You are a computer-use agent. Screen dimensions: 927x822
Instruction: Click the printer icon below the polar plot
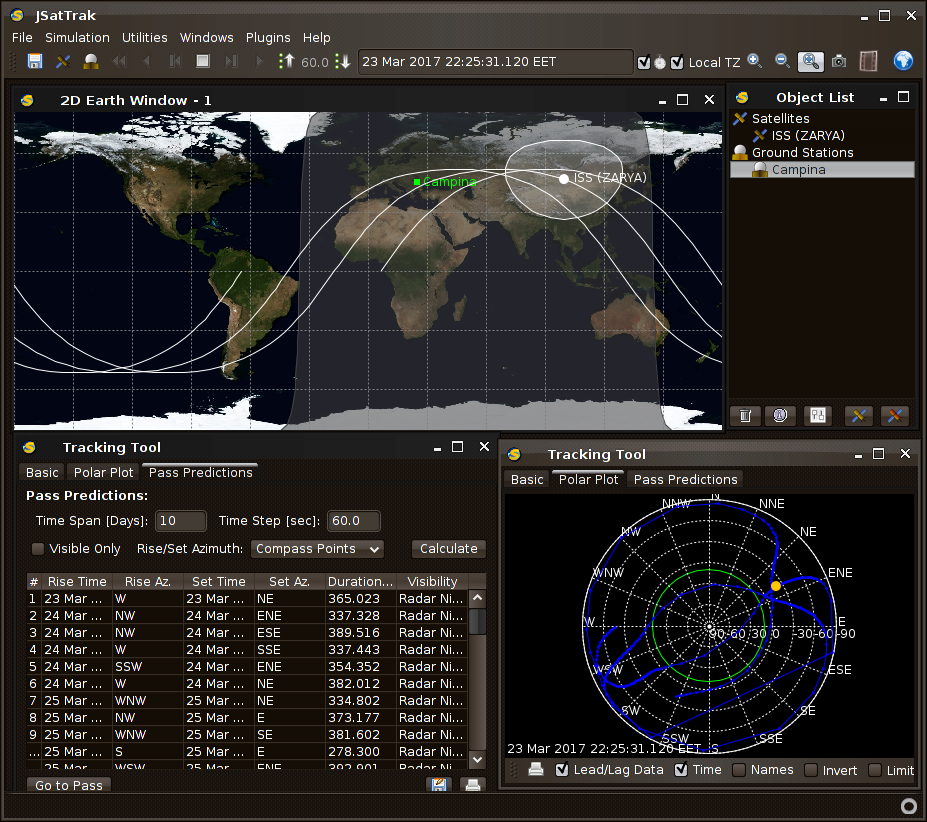(x=536, y=770)
